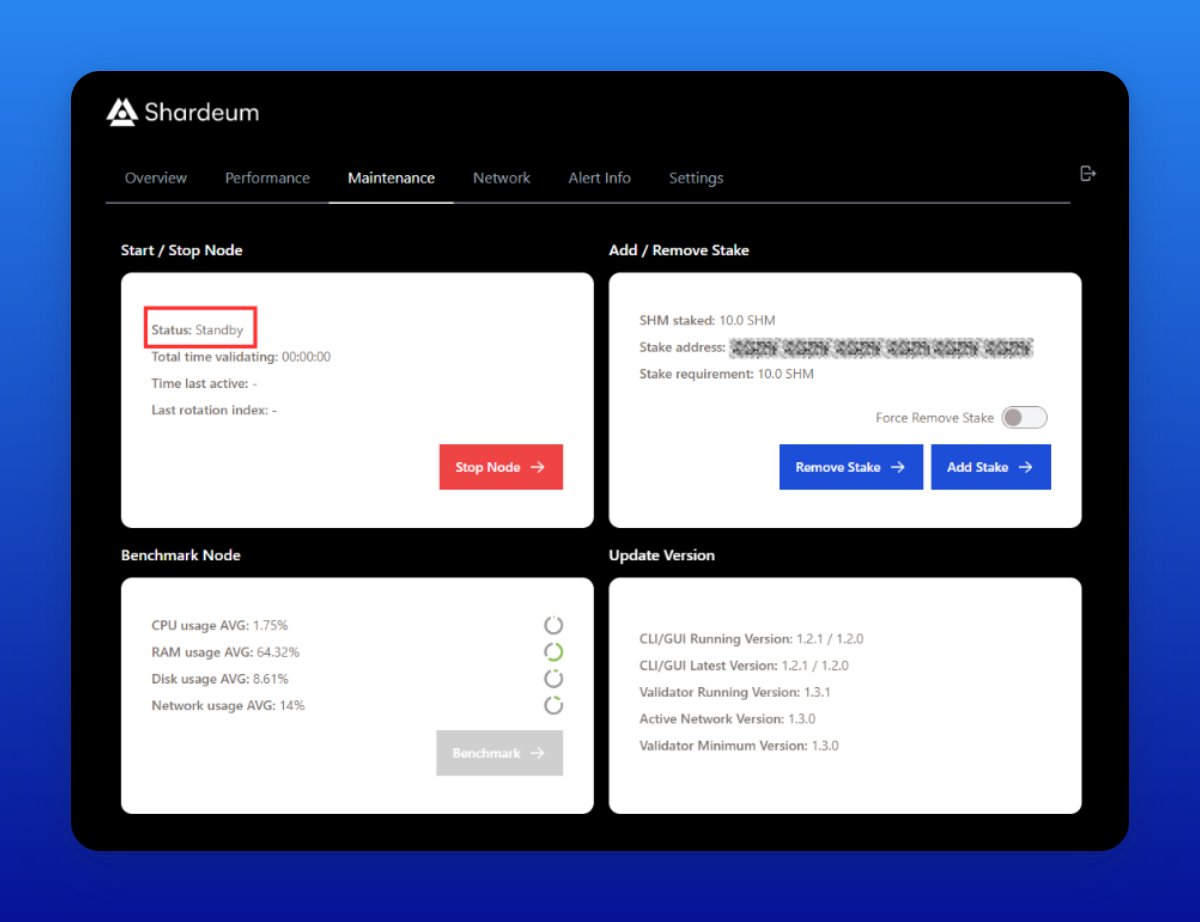Go to the Network tab
Screen dimensions: 1200x922
tap(501, 178)
